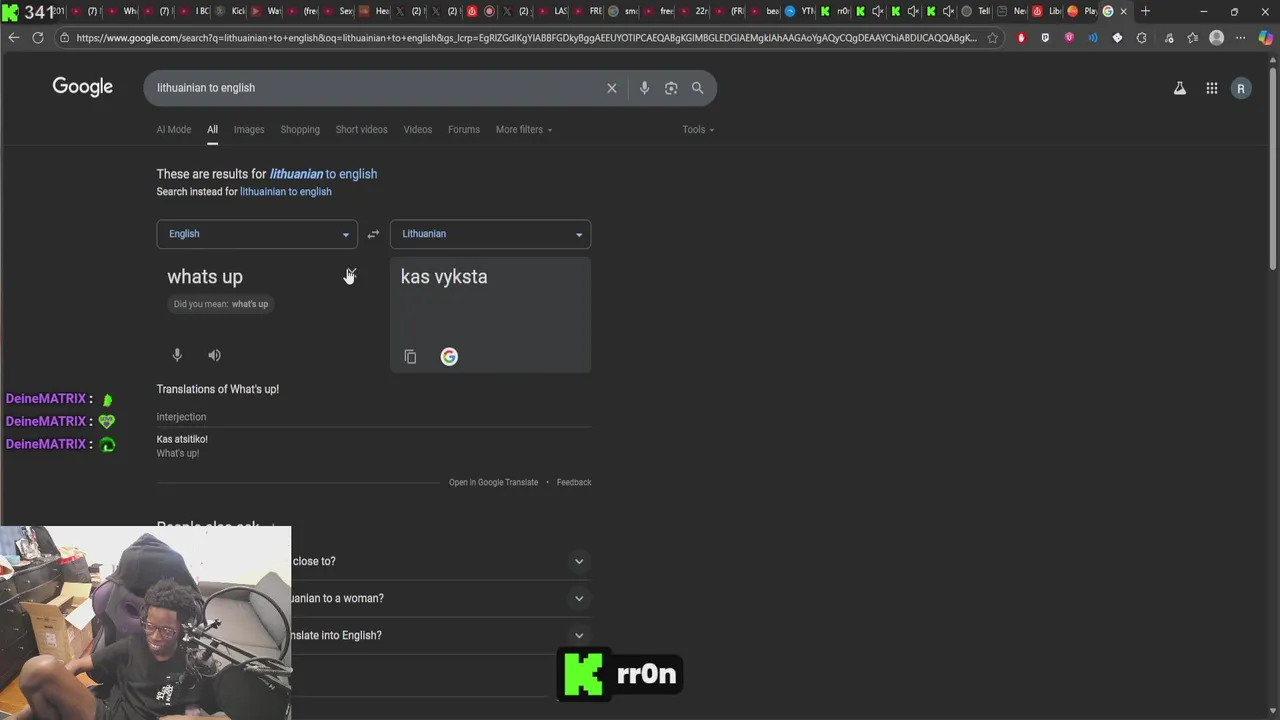Open Search Labs flask icon
The image size is (1280, 720).
tap(1180, 88)
